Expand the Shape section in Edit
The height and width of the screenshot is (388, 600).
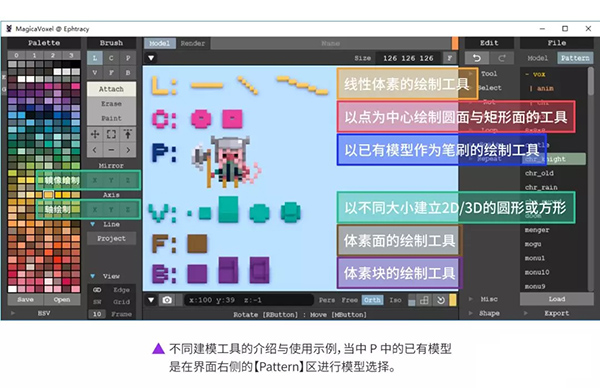coord(471,313)
